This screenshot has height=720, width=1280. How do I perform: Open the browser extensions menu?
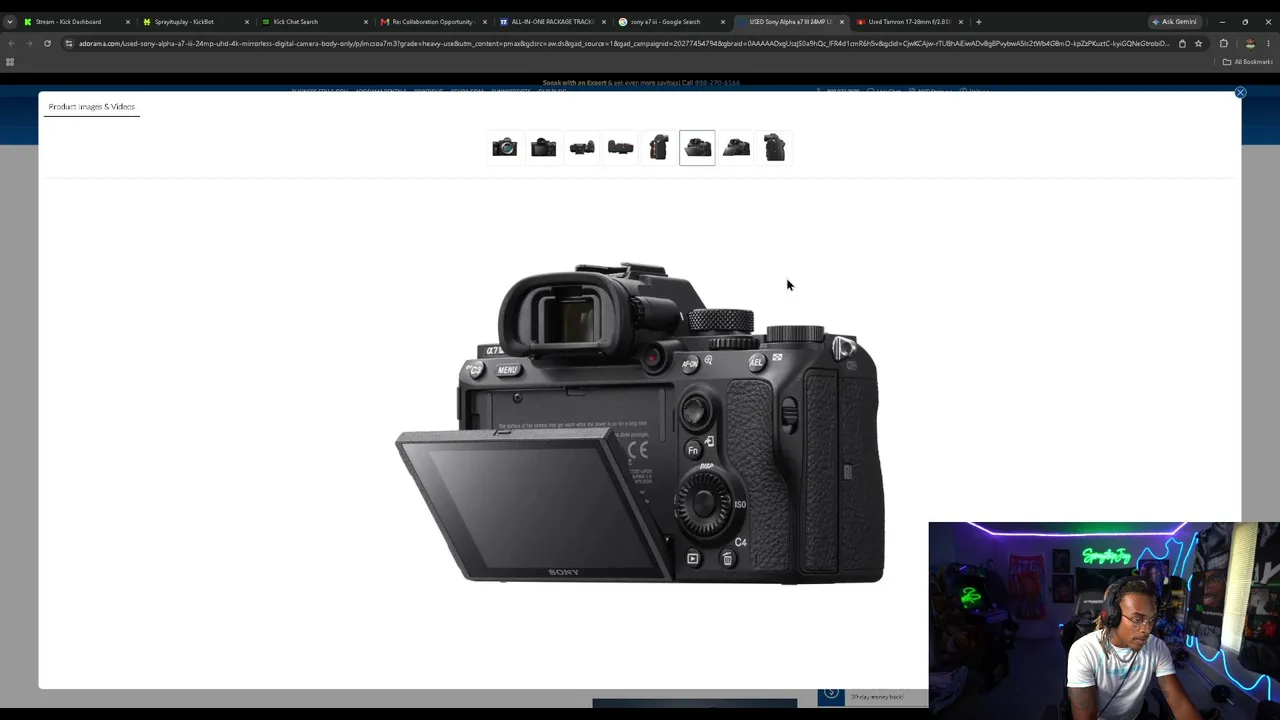[1223, 44]
